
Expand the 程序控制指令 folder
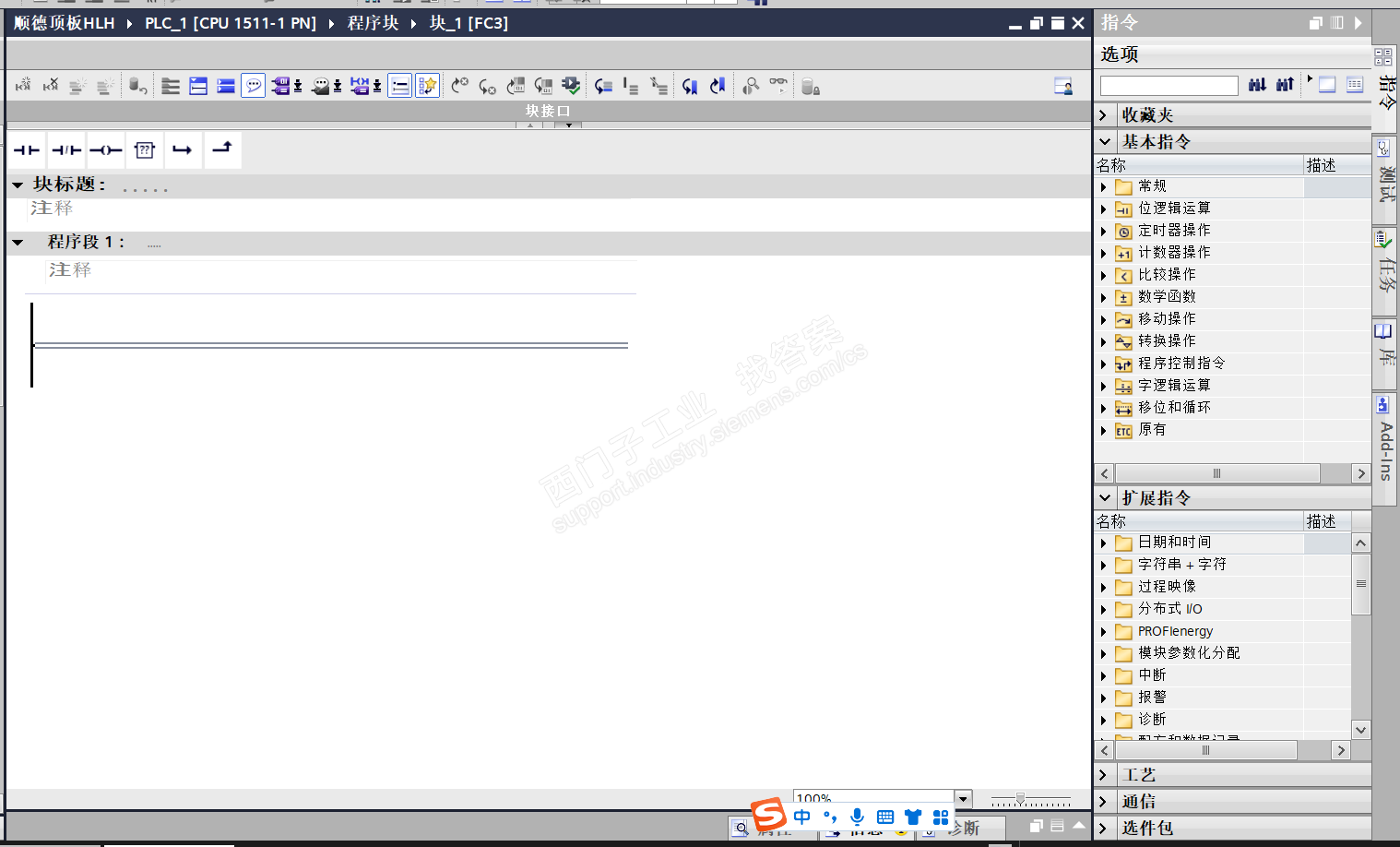[x=1104, y=364]
